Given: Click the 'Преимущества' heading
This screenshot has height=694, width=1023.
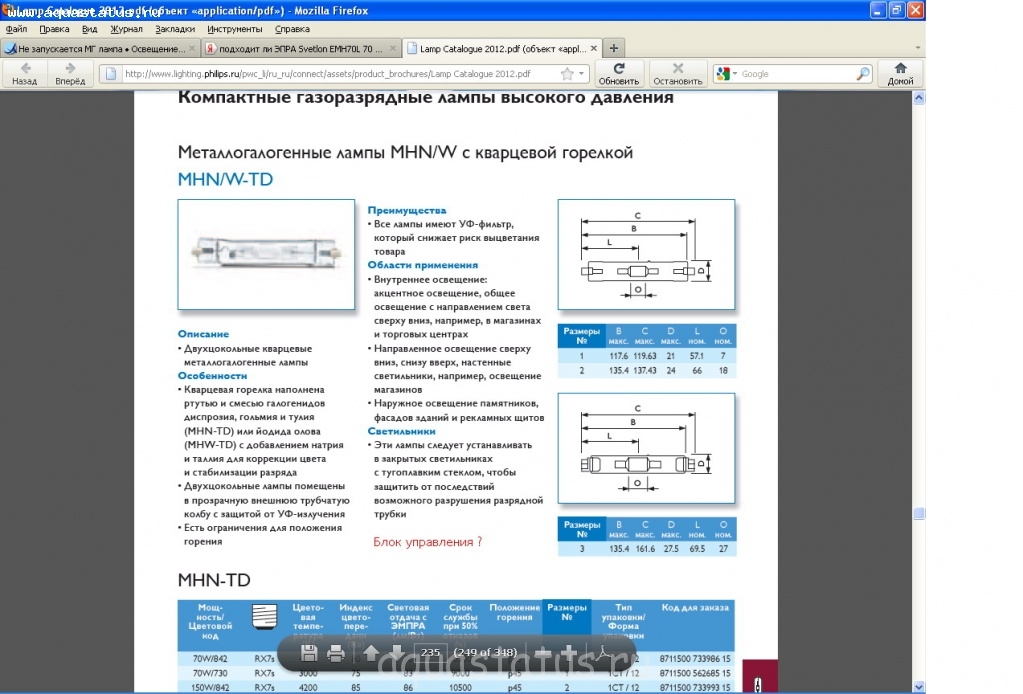Looking at the screenshot, I should tap(406, 210).
